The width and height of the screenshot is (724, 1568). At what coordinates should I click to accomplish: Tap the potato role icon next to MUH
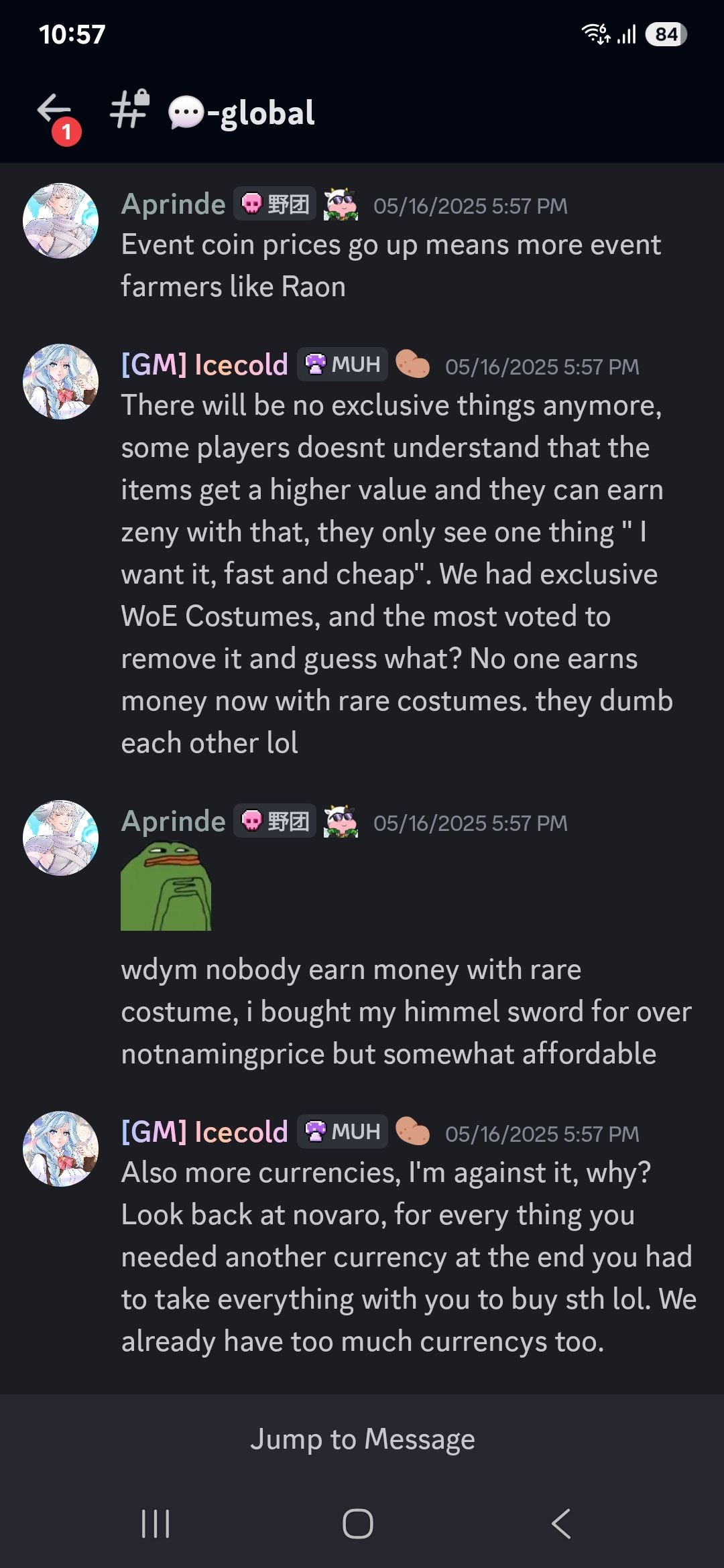412,365
